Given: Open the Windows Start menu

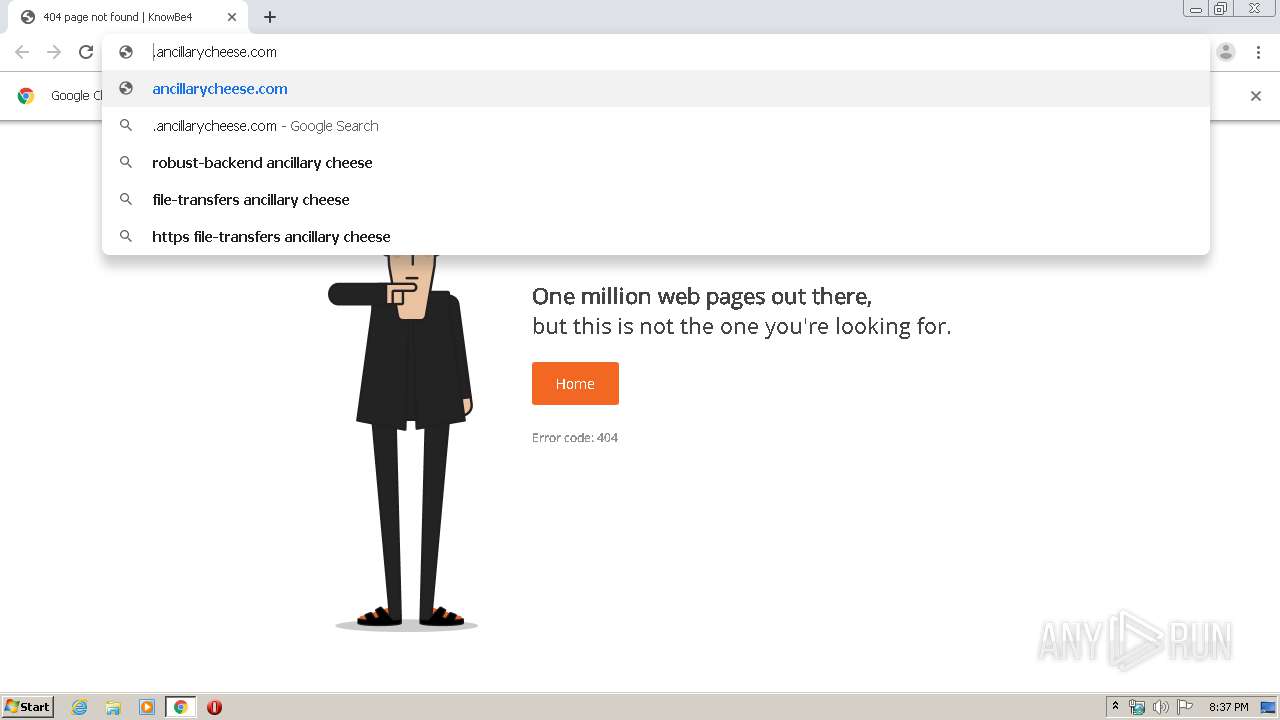Looking at the screenshot, I should point(28,707).
